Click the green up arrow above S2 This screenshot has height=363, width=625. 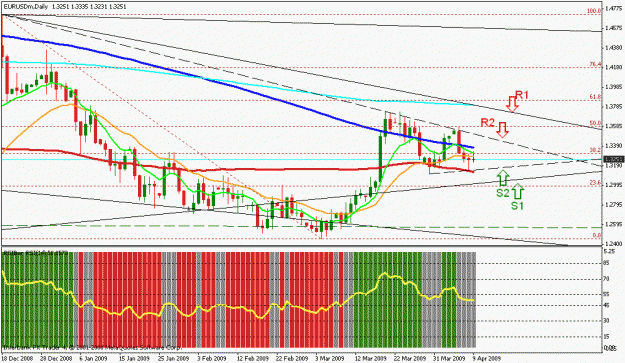(x=503, y=179)
